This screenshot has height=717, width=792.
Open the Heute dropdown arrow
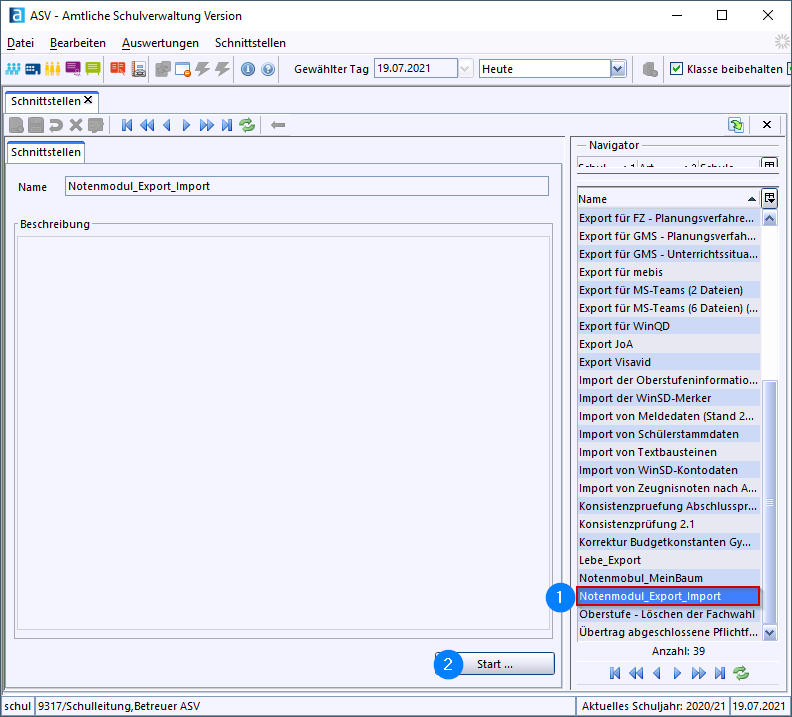coord(618,69)
